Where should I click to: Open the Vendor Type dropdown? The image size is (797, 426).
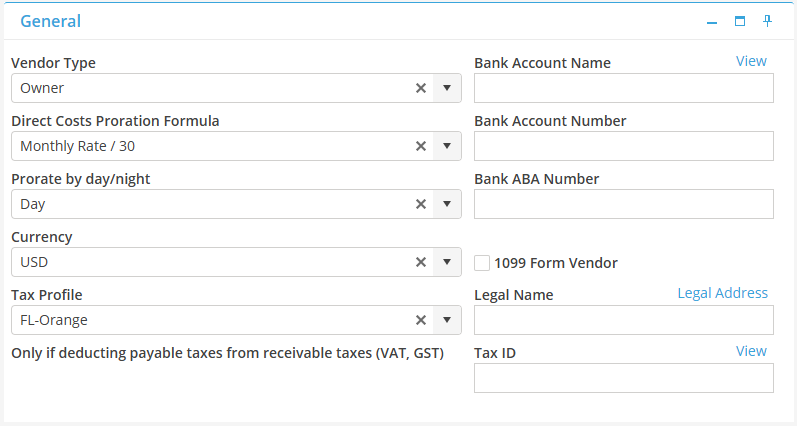pos(447,88)
